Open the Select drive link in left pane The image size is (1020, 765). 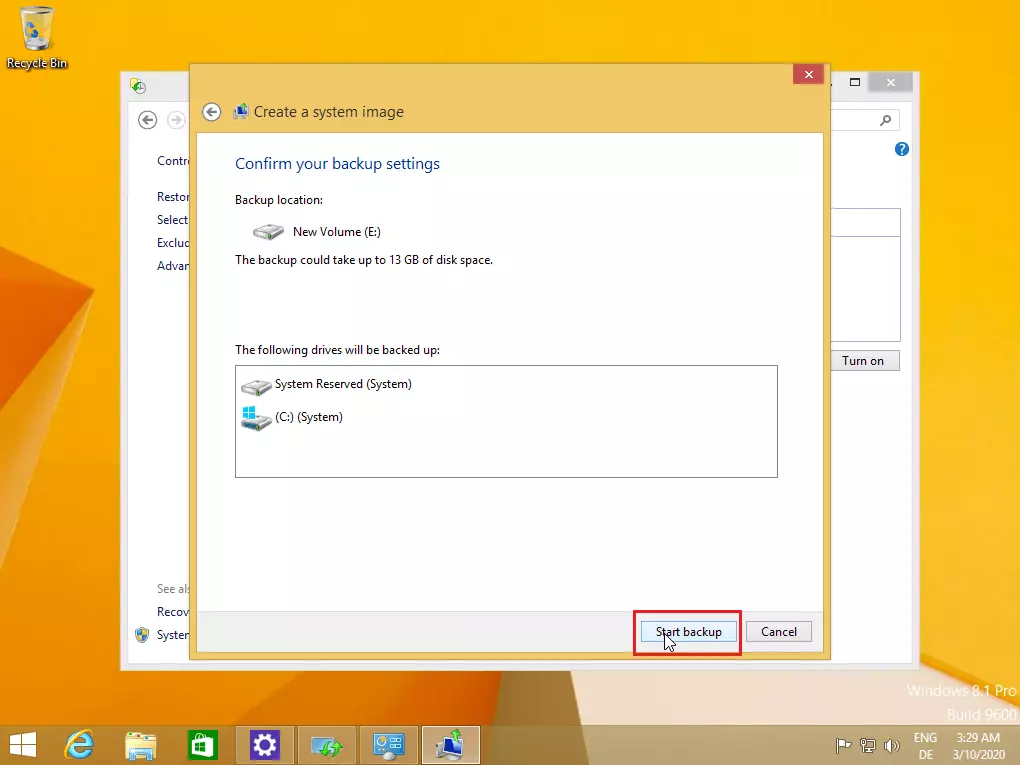(173, 220)
